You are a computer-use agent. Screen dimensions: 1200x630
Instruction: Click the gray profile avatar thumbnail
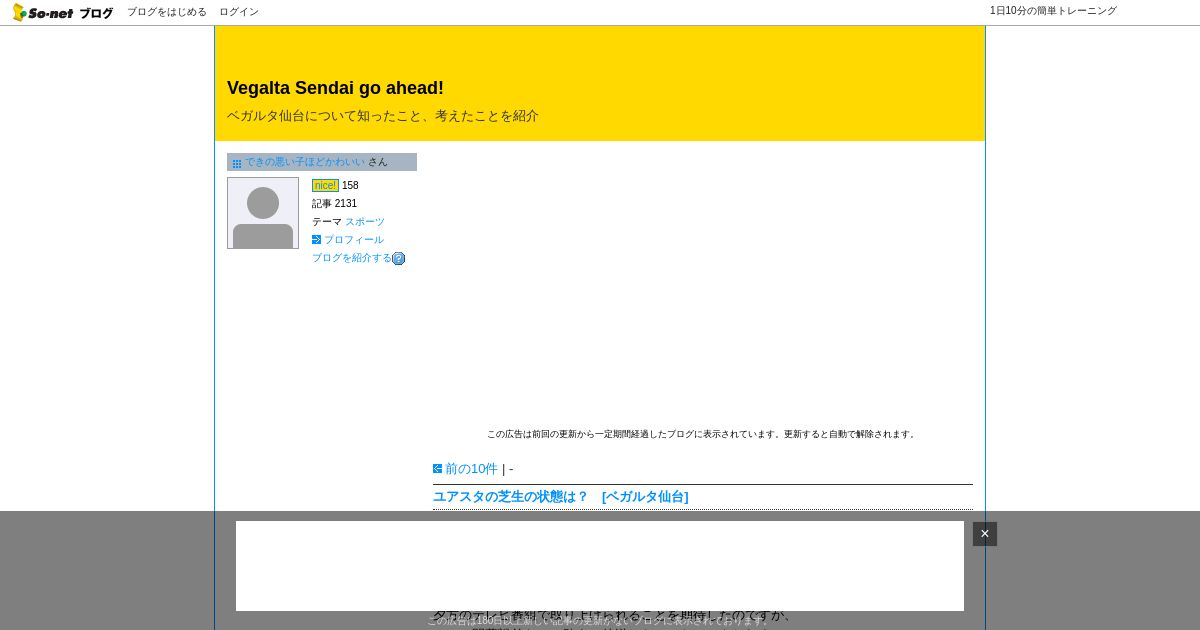point(263,213)
